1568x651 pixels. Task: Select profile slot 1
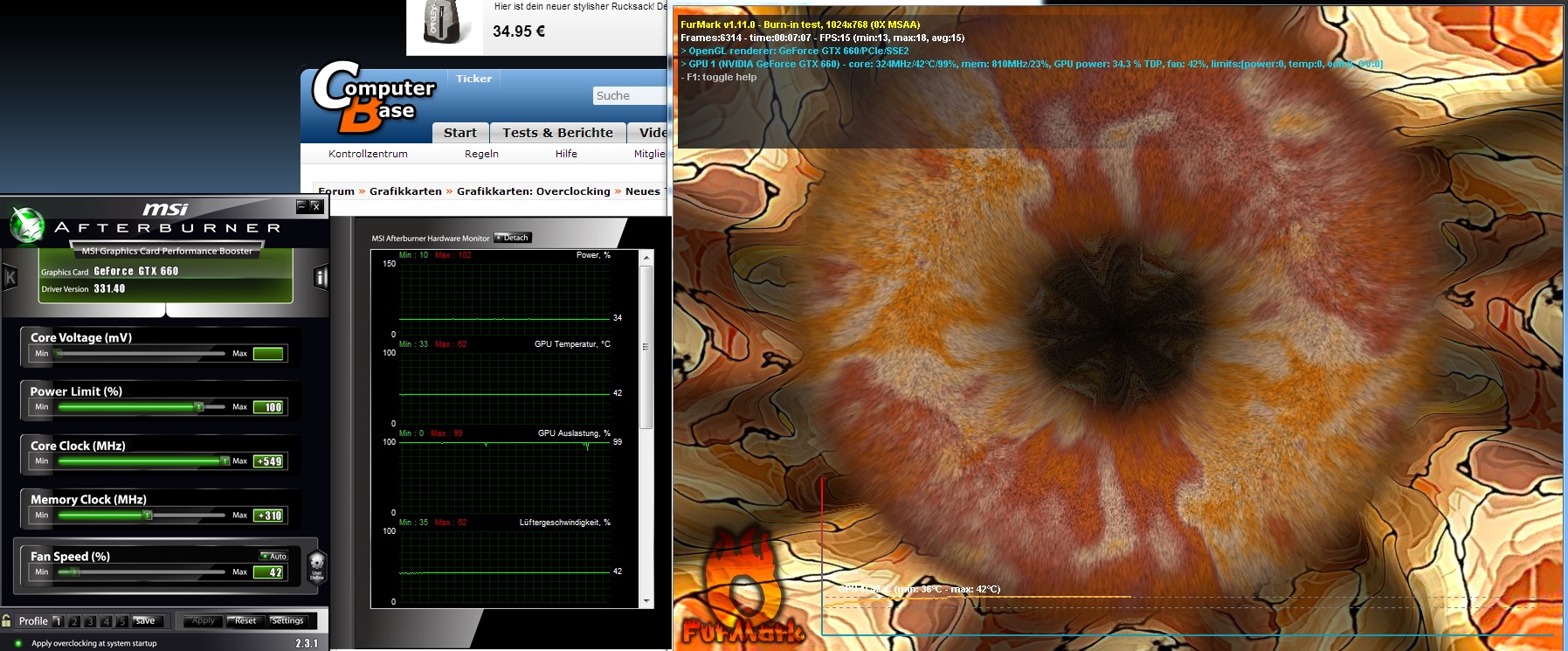(59, 621)
